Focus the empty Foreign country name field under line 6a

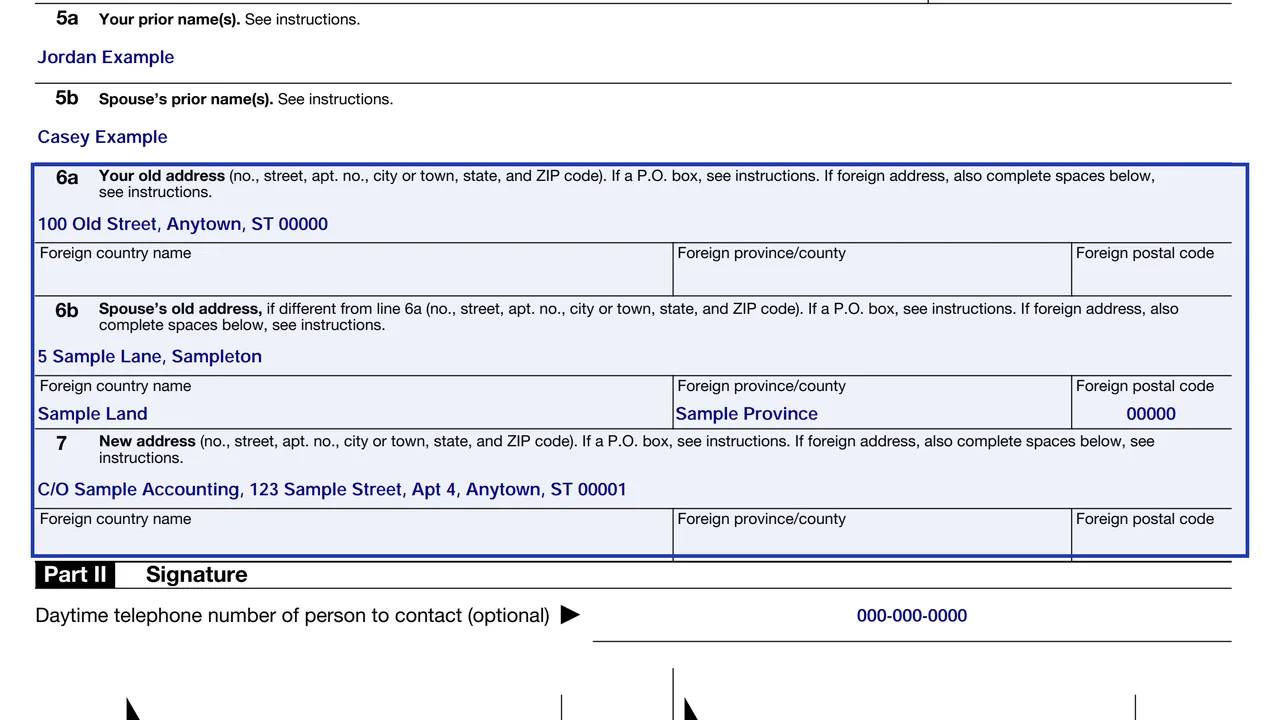355,279
